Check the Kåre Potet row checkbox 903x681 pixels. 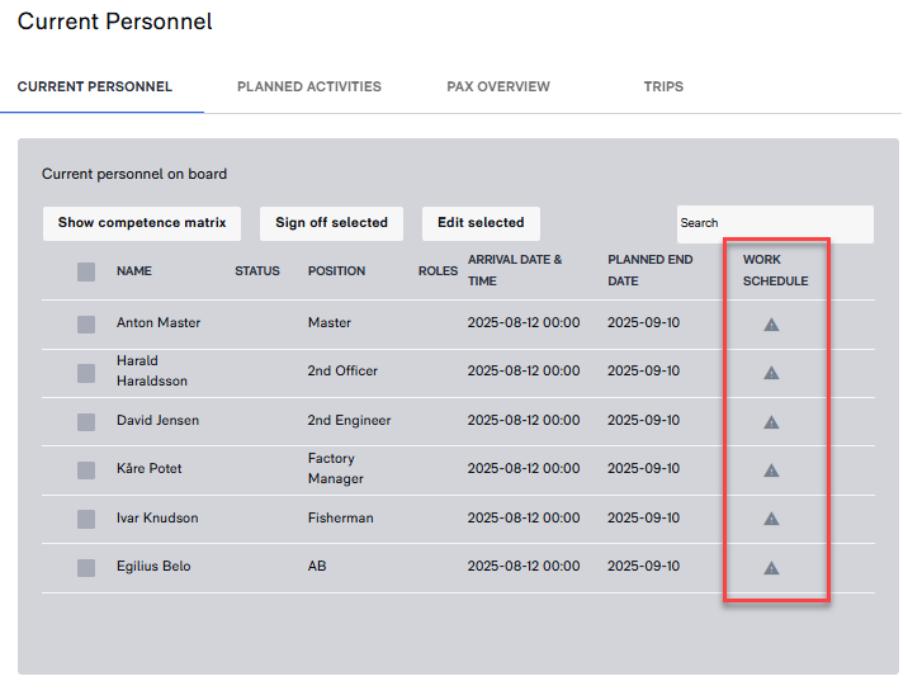(x=86, y=470)
